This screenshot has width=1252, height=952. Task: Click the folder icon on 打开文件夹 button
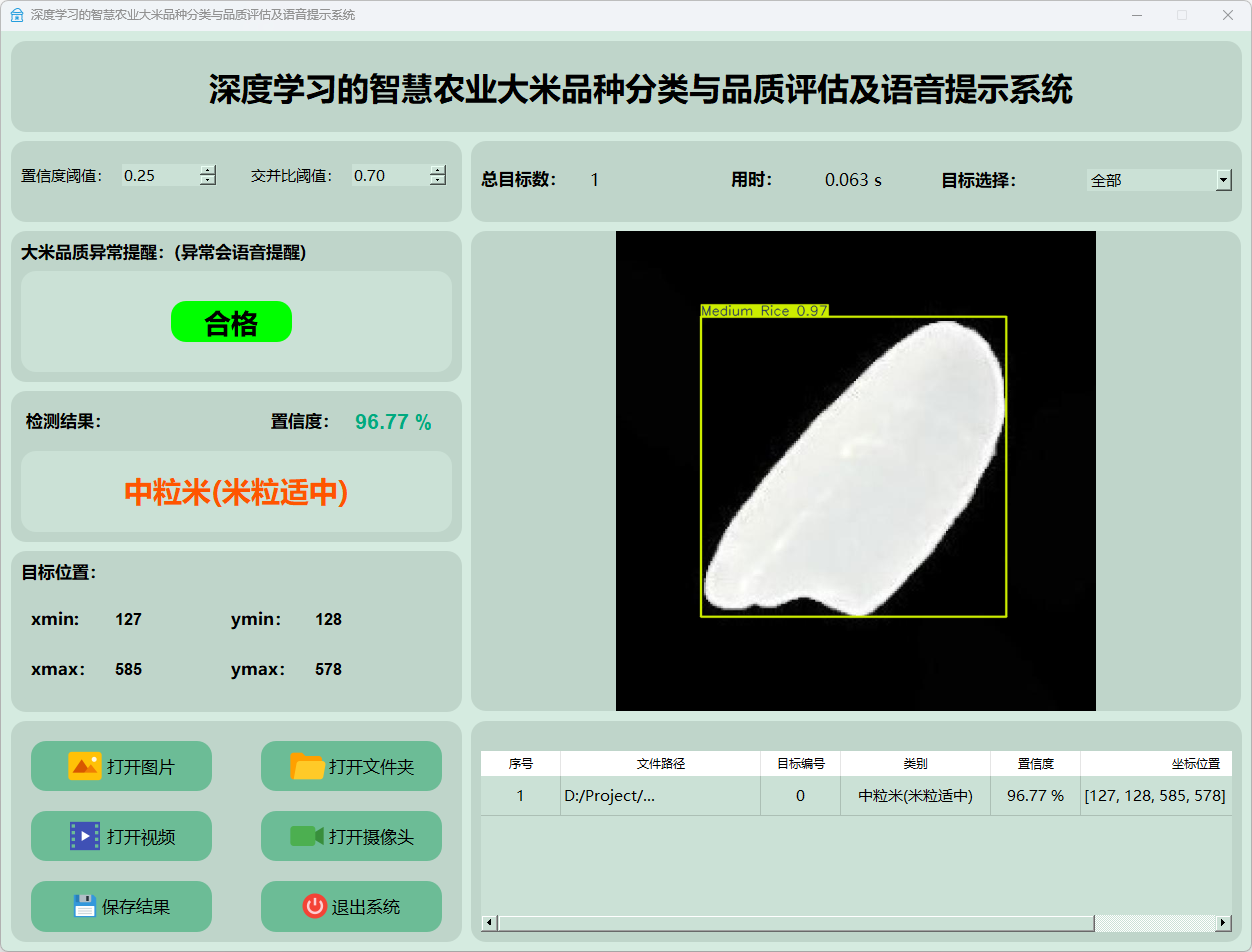[x=307, y=766]
